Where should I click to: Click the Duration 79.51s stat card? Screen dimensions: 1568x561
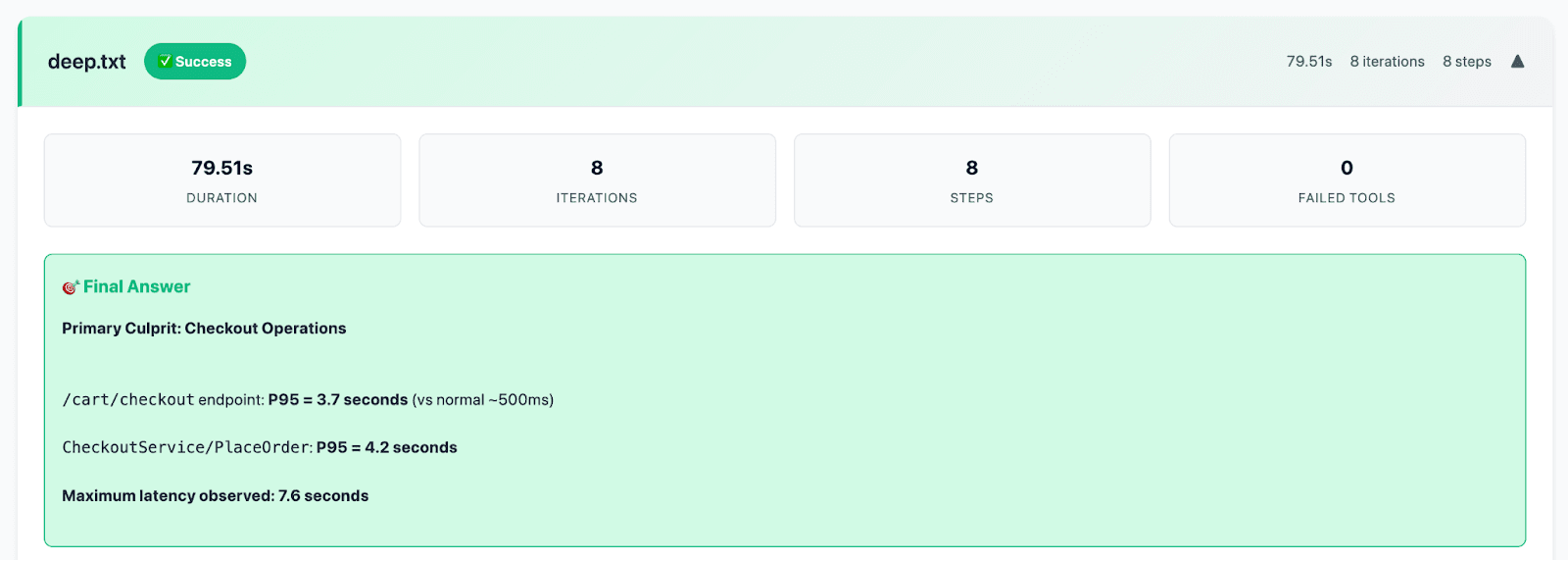[x=222, y=180]
